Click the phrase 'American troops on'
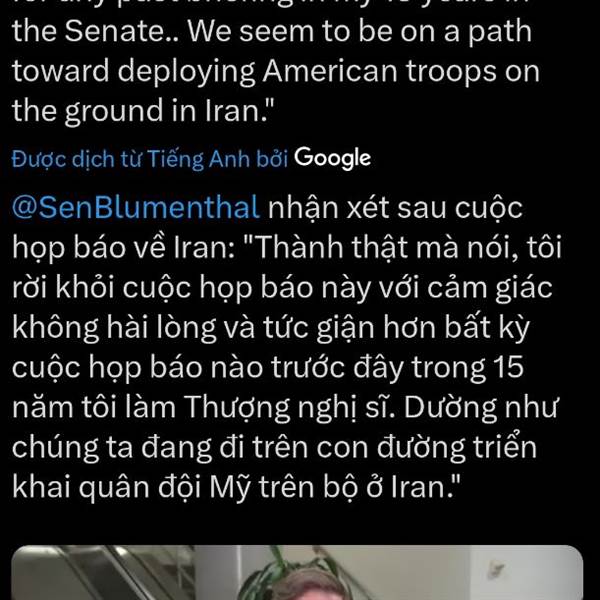 pyautogui.click(x=401, y=71)
